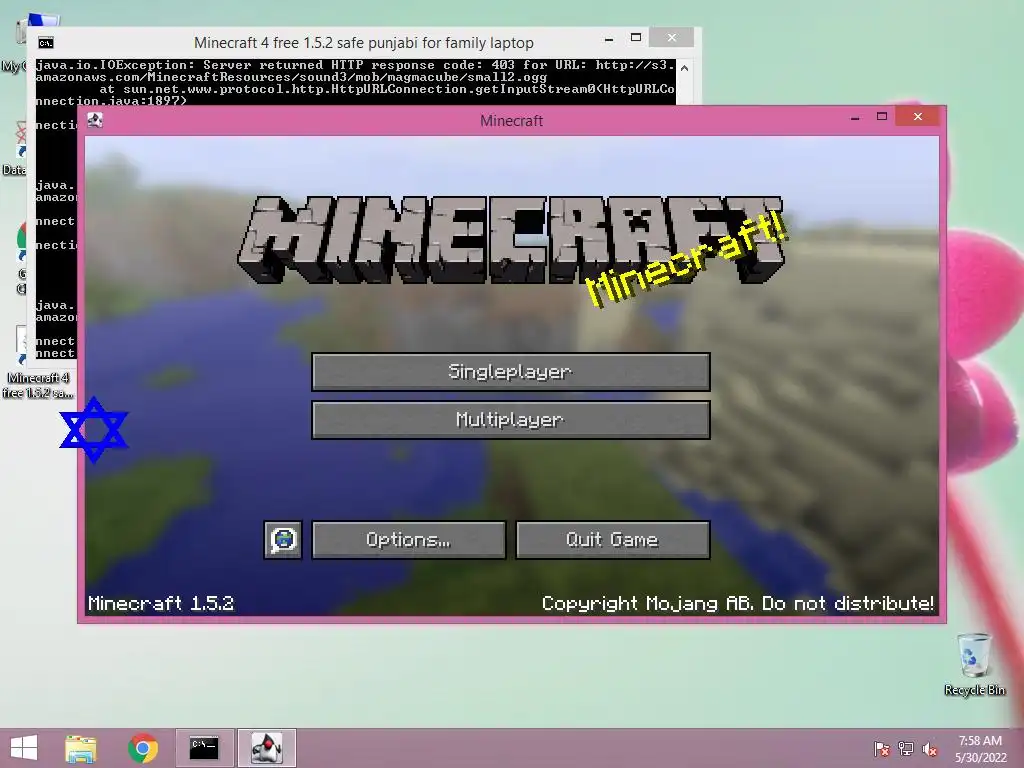1024x768 pixels.
Task: Start a Singleplayer game
Action: [511, 372]
